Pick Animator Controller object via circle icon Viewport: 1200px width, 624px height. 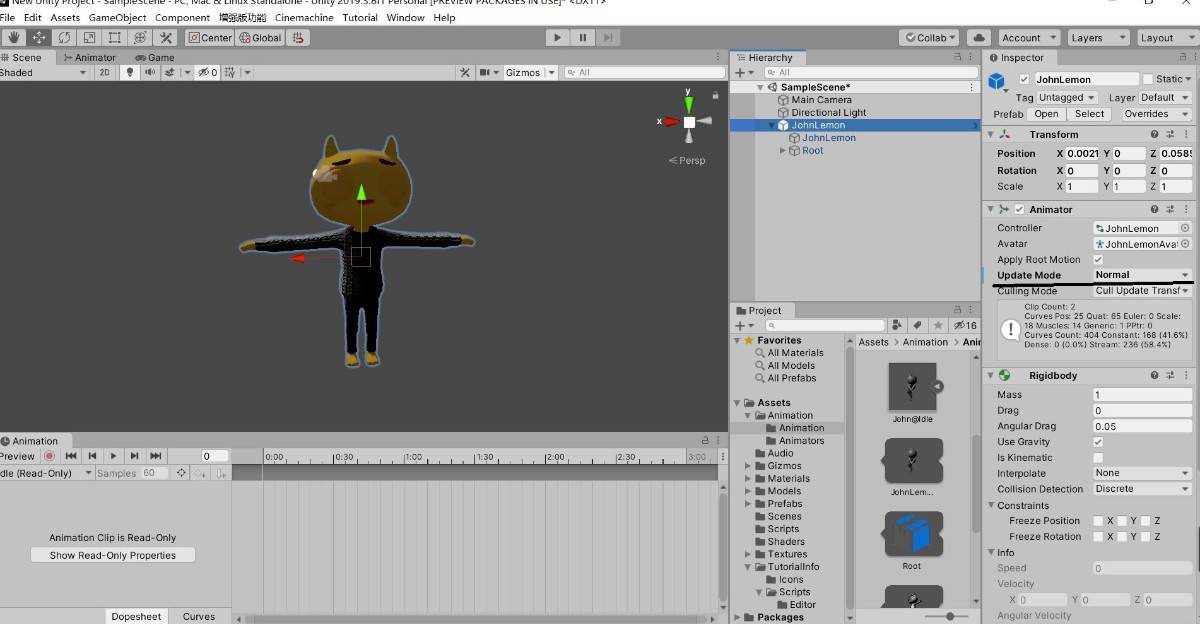click(1185, 228)
